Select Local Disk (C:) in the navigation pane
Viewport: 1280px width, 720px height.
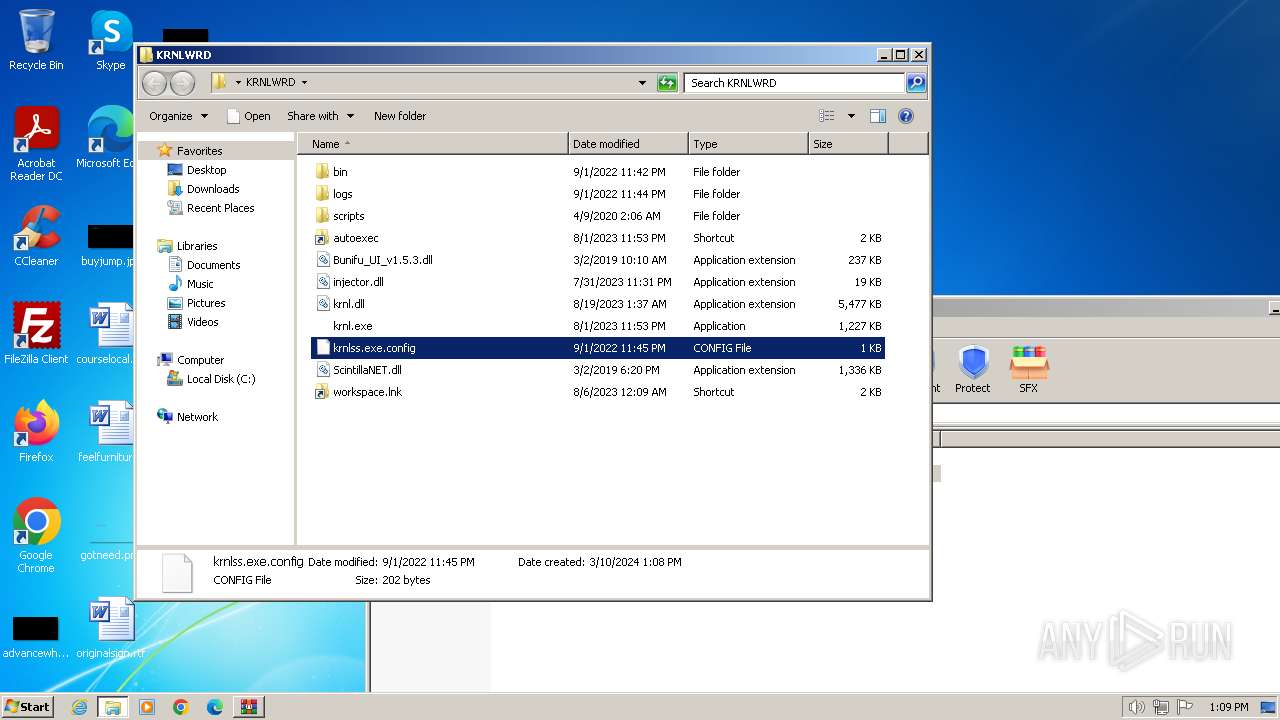(220, 379)
